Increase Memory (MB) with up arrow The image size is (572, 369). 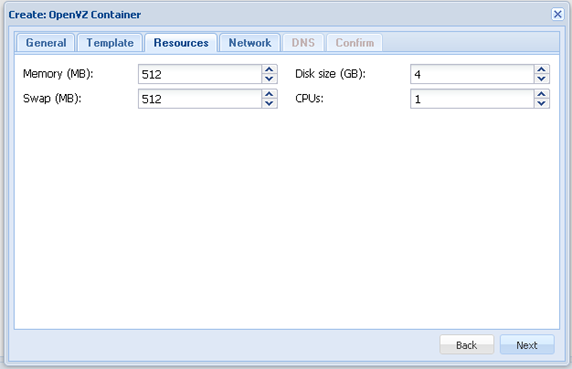[270, 69]
